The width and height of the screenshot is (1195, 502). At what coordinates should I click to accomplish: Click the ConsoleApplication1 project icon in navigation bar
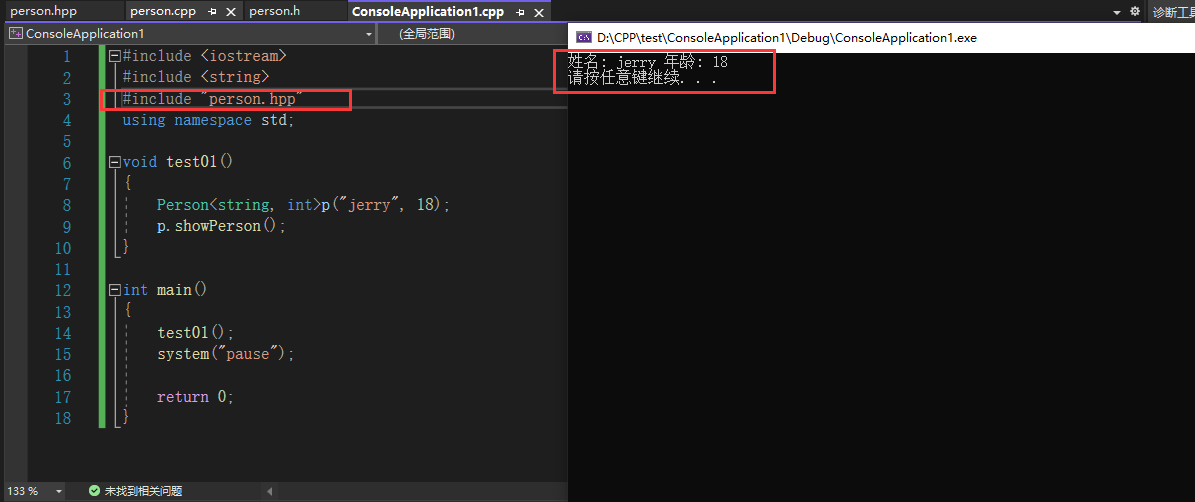16,34
